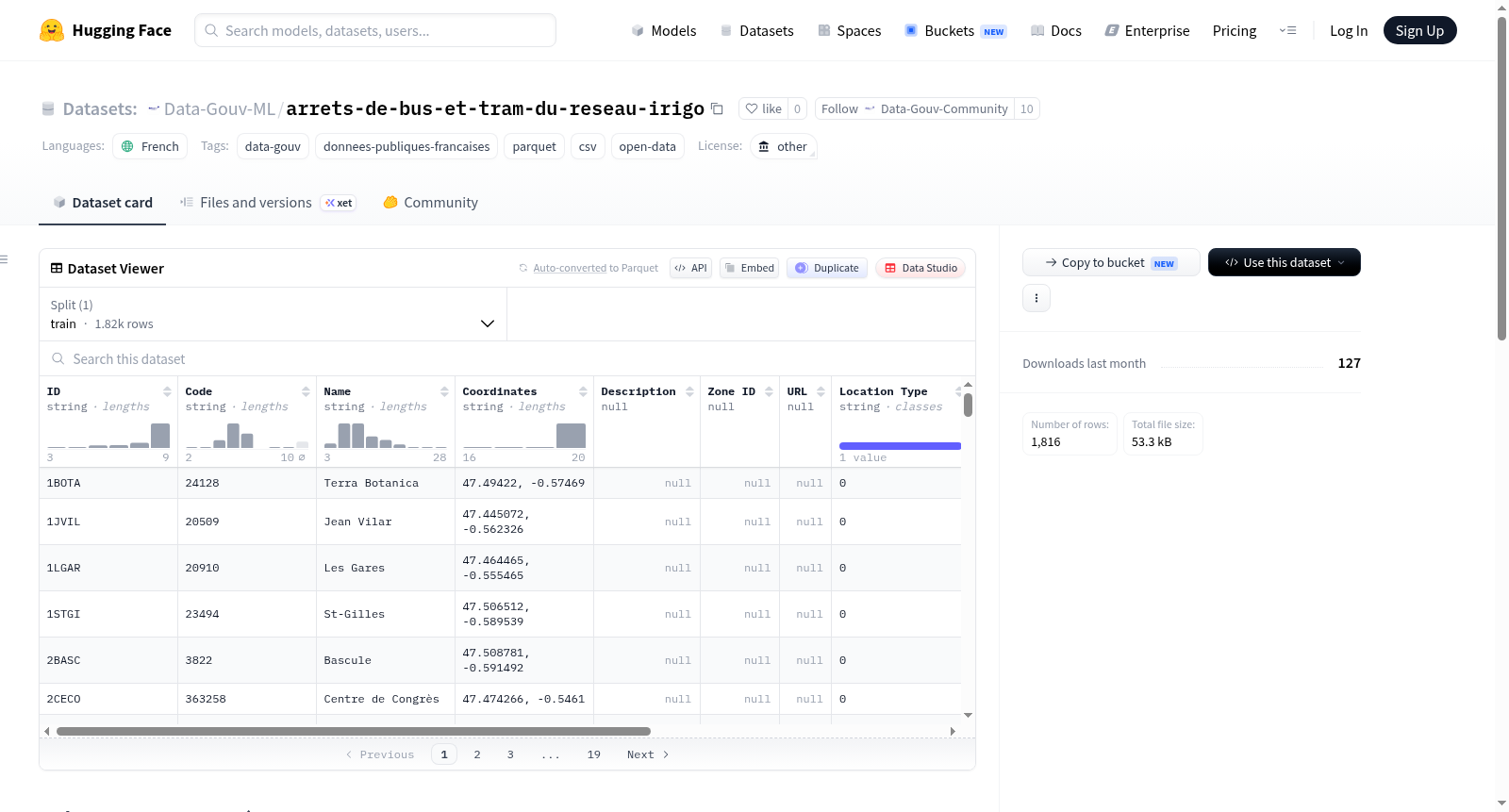Select the Dataset card tab

coord(103,203)
